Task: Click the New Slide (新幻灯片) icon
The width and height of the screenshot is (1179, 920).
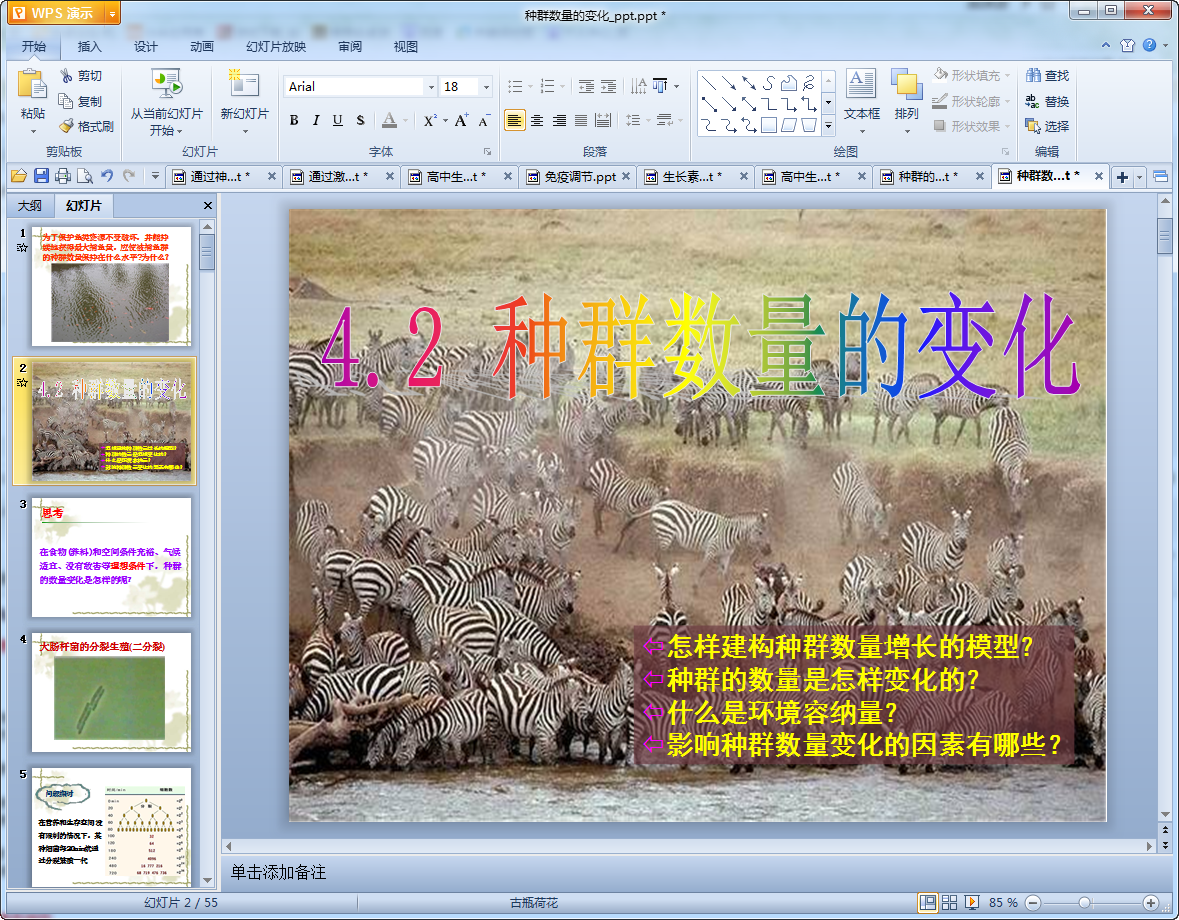Action: point(244,83)
